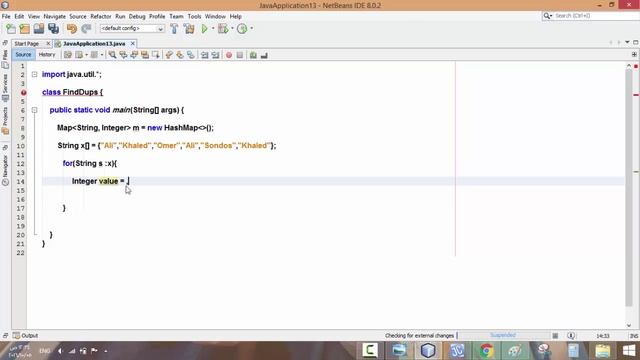Image resolution: width=640 pixels, height=360 pixels.
Task: Click the notifications icon in status bar
Action: pos(571,336)
